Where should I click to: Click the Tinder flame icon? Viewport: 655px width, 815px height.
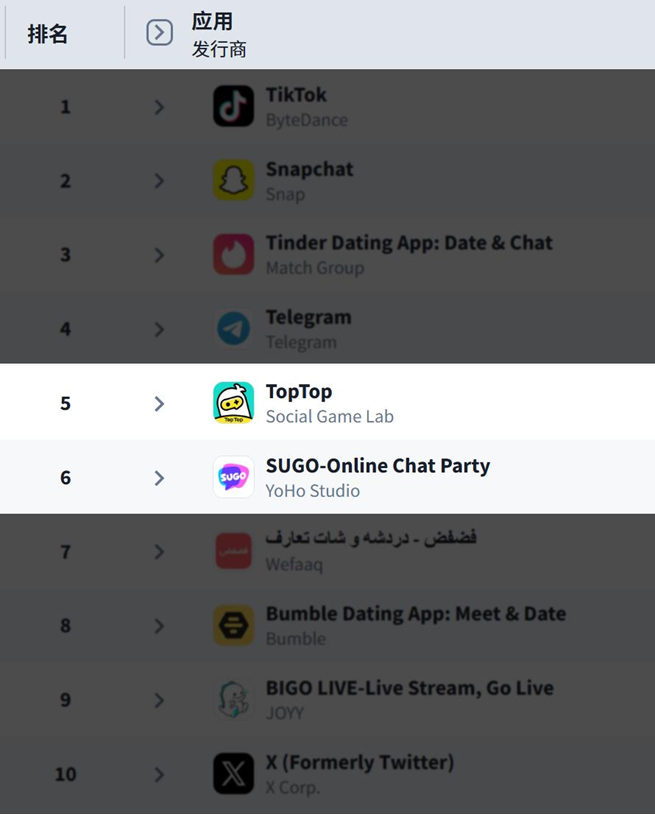tap(233, 254)
